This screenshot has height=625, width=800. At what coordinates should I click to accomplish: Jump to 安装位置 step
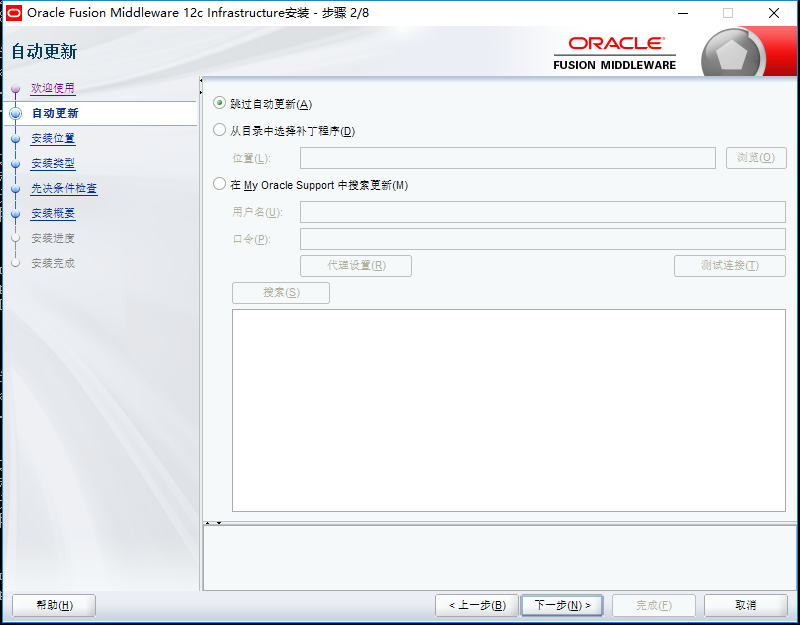tap(53, 138)
